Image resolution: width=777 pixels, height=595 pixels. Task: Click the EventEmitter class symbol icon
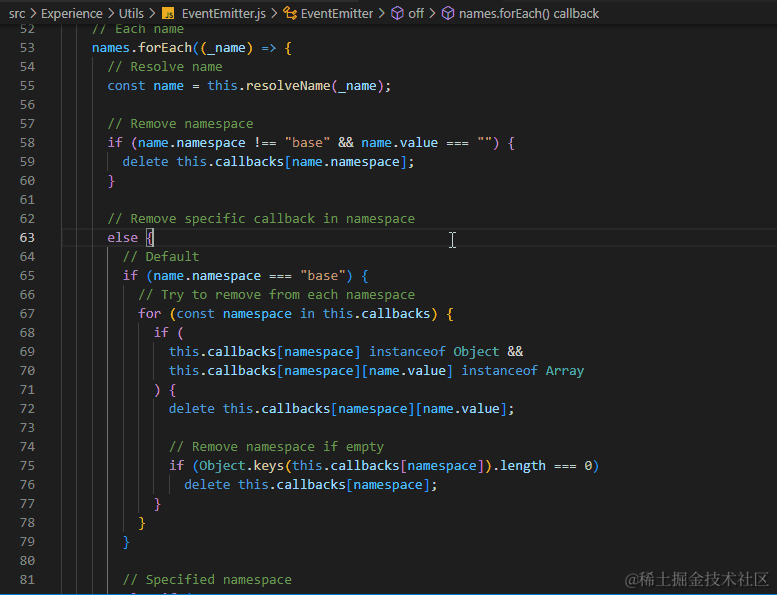(290, 13)
